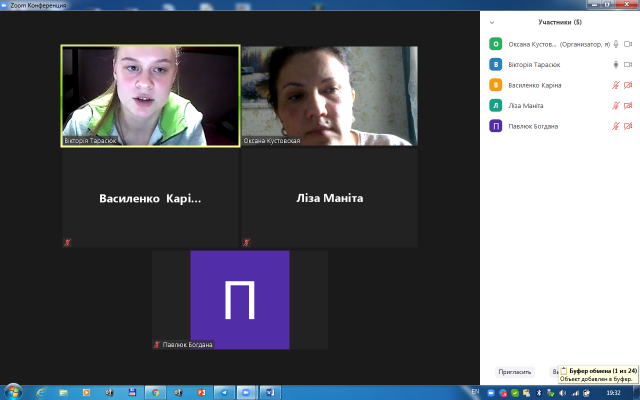
Task: Click the Пригласить button
Action: [x=515, y=372]
